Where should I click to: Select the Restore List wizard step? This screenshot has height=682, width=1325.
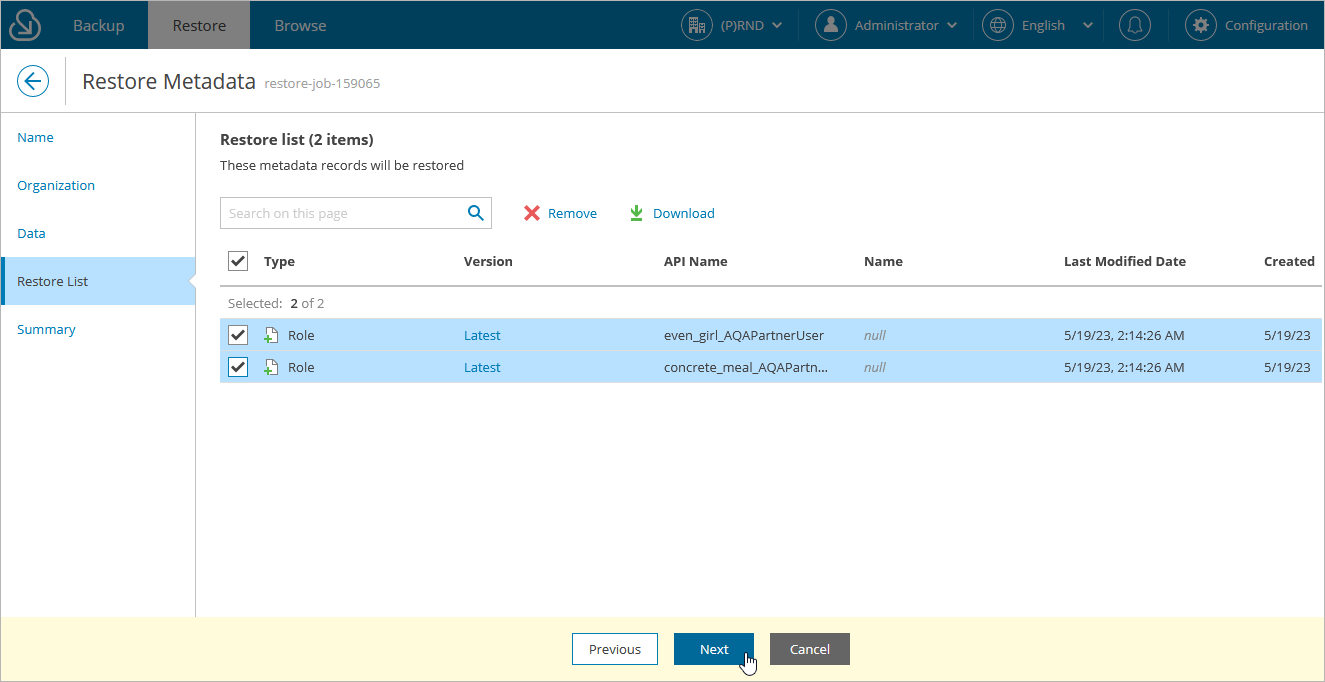pos(98,281)
